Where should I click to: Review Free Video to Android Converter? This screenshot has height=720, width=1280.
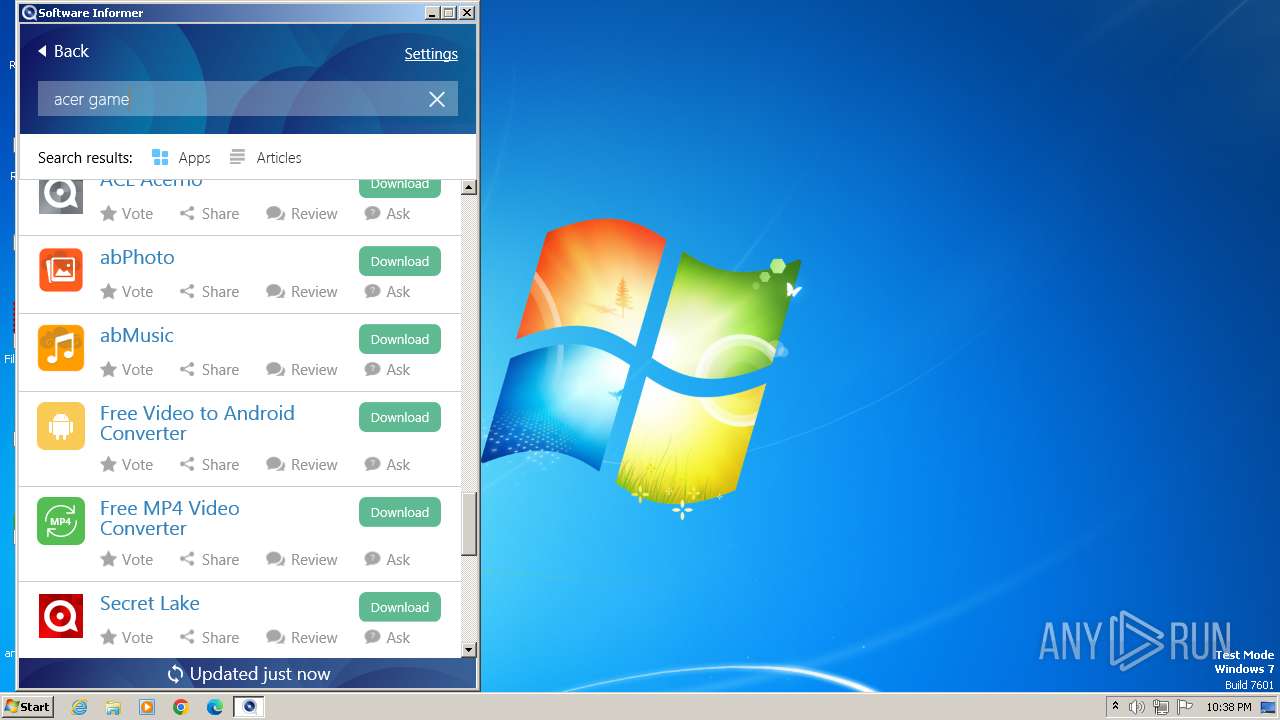tap(302, 465)
